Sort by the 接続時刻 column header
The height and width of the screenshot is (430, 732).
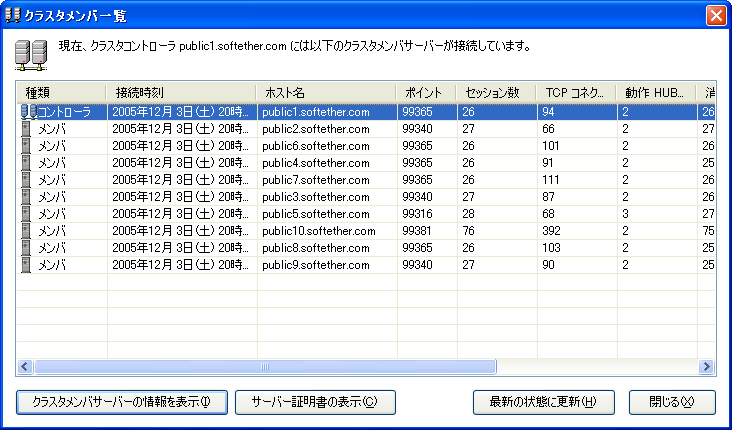(182, 93)
